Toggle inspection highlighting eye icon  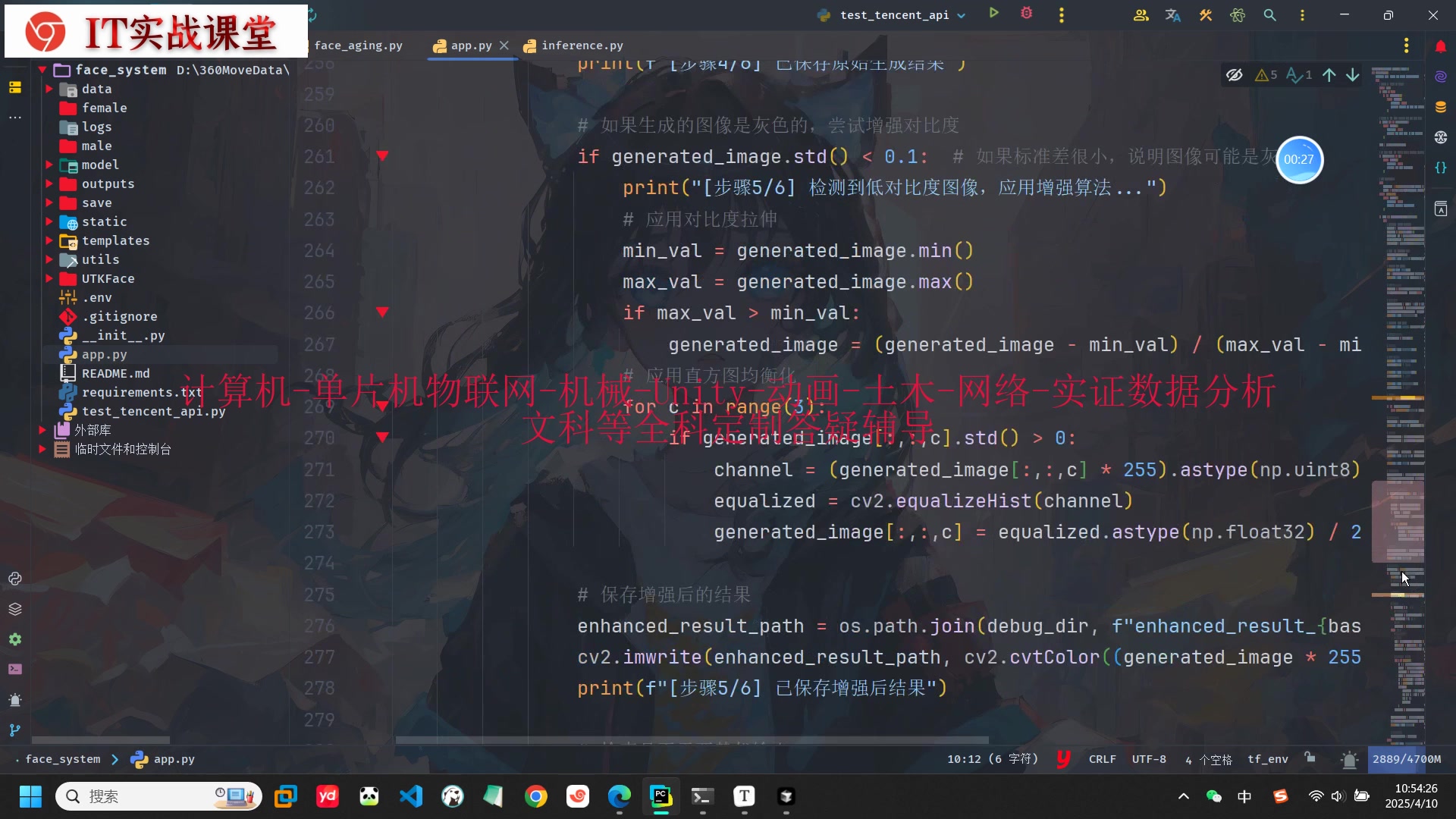(x=1235, y=75)
